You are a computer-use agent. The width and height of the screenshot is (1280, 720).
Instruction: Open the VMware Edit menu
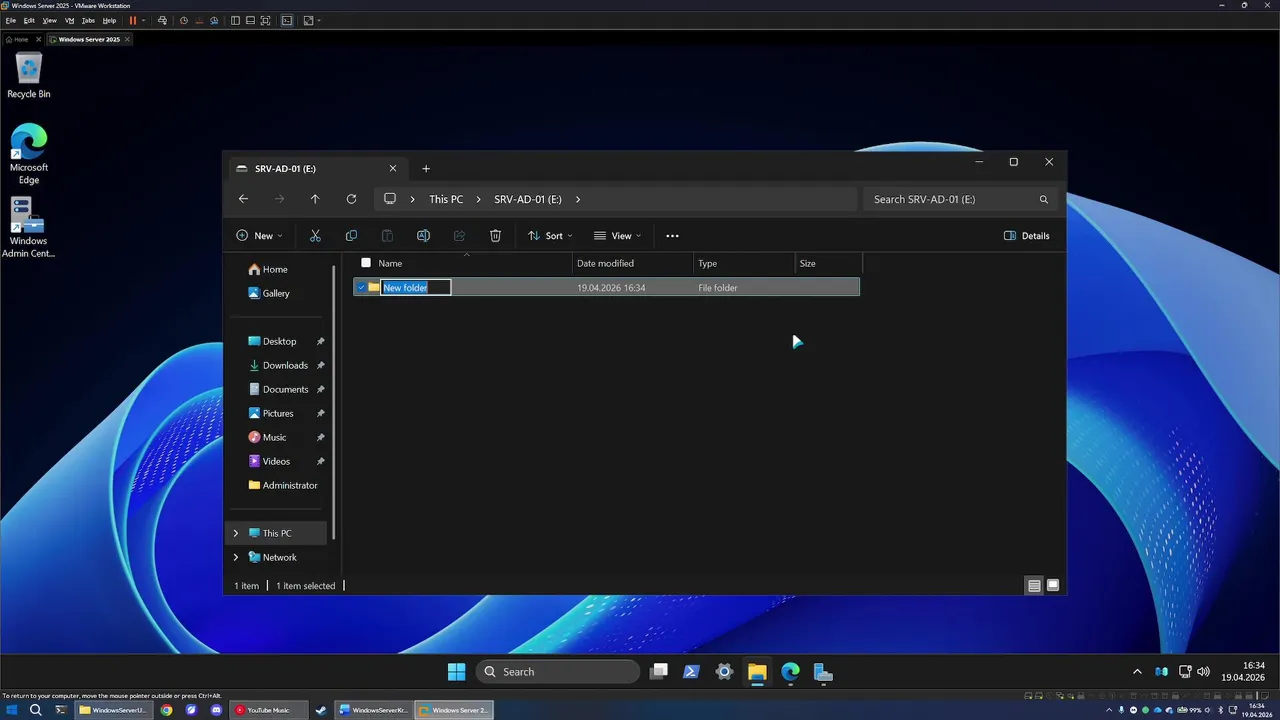(x=29, y=20)
